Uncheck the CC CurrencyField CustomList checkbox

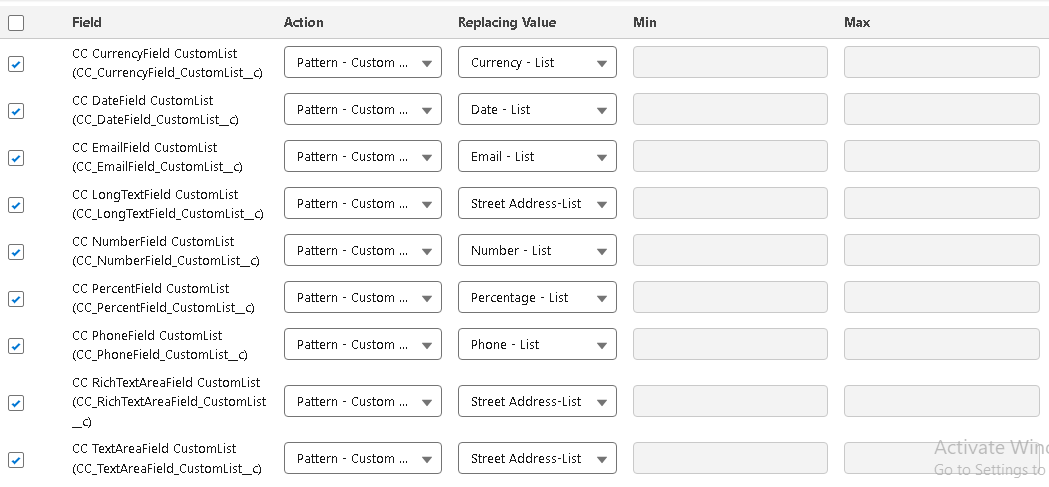tap(16, 64)
